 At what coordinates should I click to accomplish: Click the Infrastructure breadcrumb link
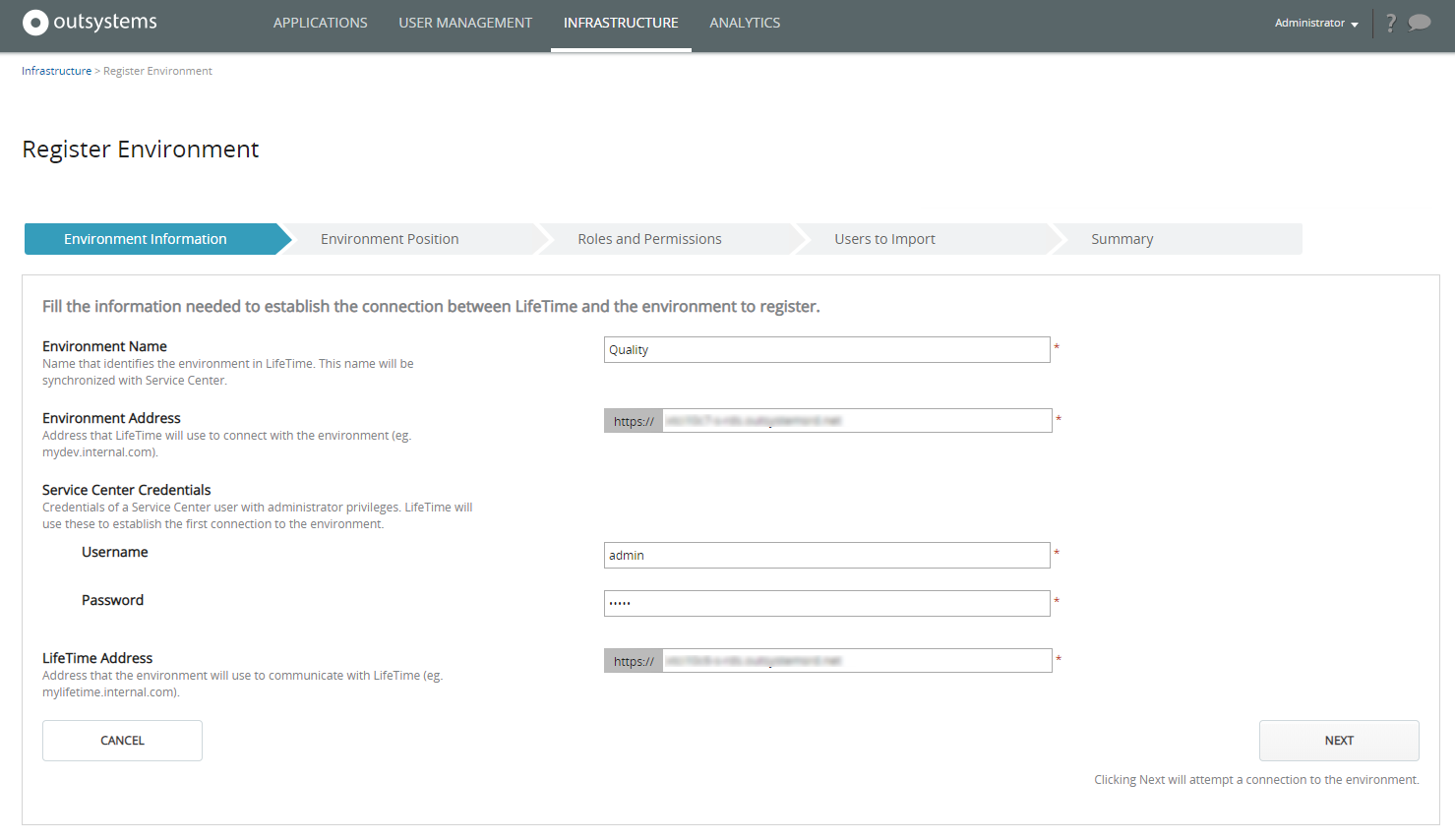click(x=56, y=70)
